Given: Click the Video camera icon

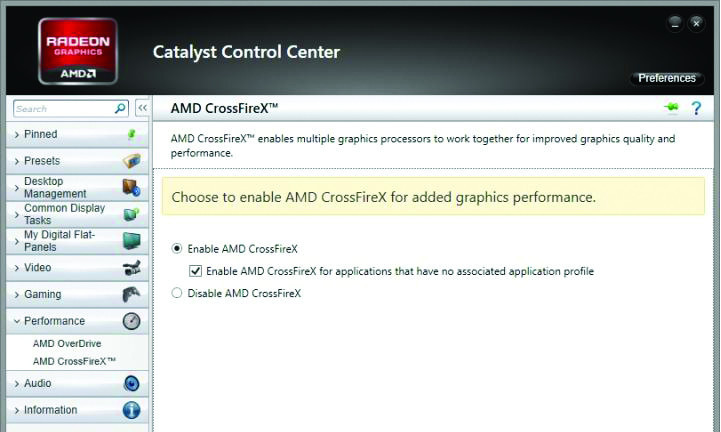Looking at the screenshot, I should point(131,268).
